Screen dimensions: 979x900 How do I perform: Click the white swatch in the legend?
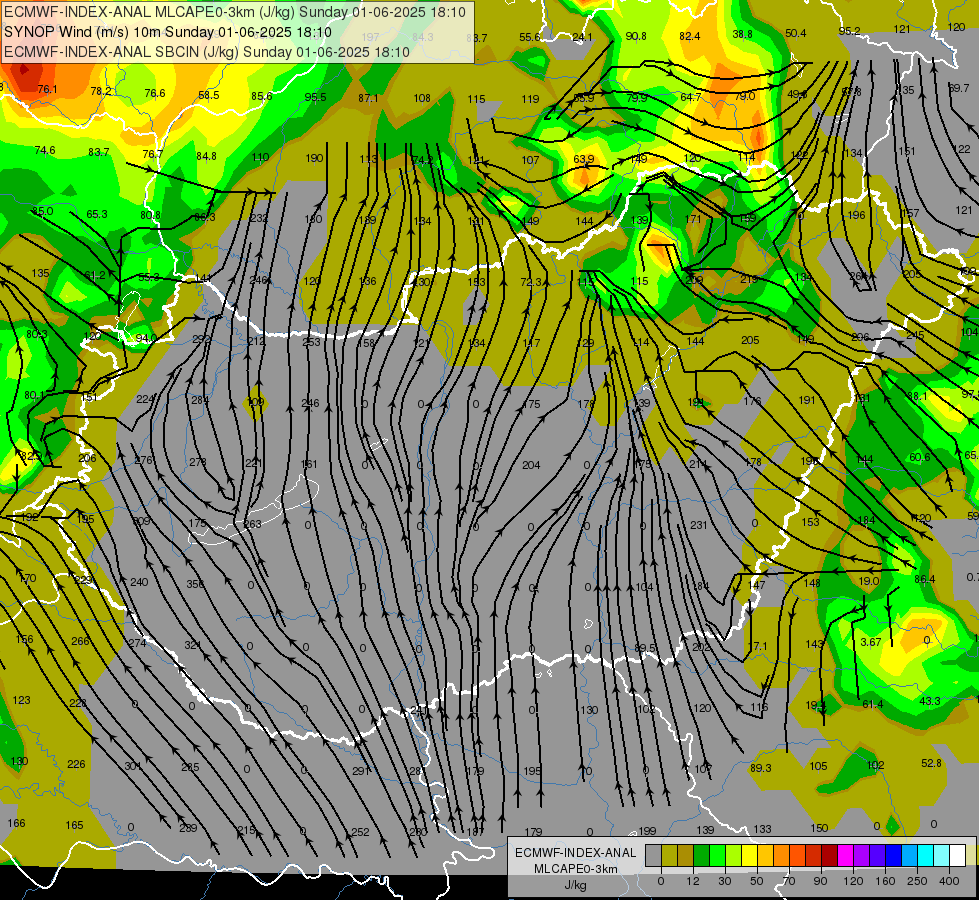[x=958, y=855]
